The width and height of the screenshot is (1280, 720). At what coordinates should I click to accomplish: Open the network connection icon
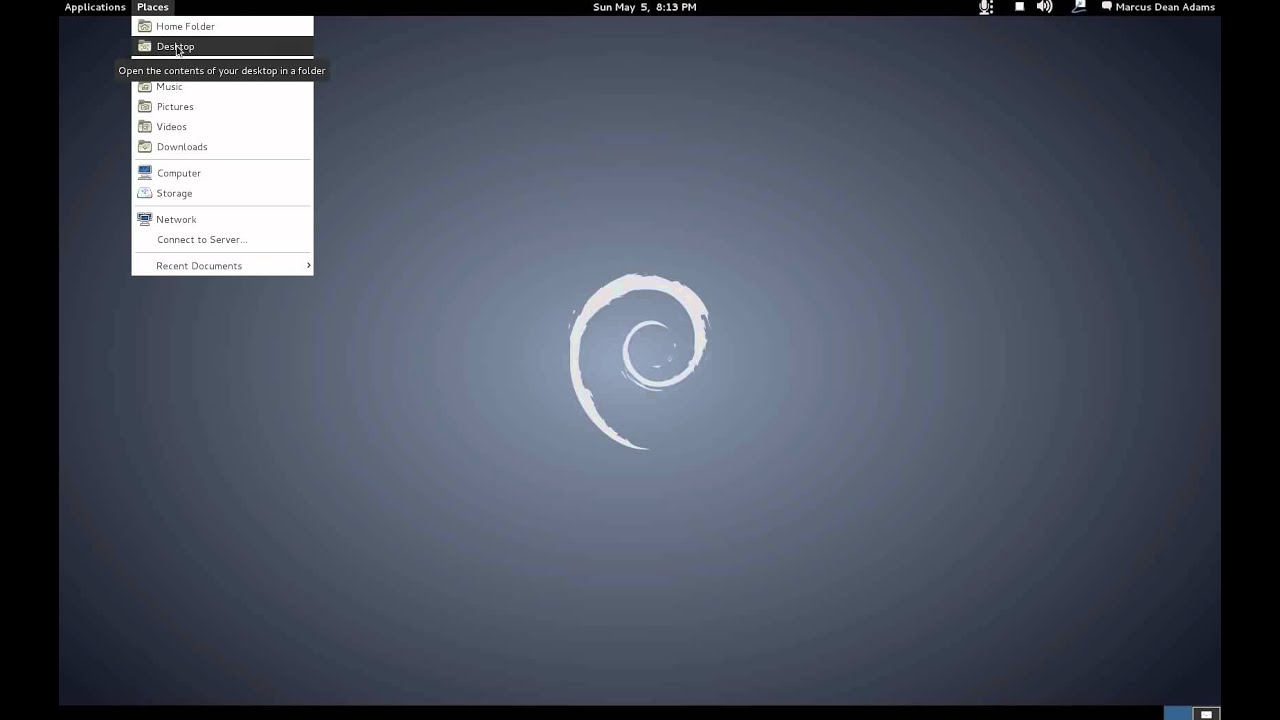coord(1078,7)
